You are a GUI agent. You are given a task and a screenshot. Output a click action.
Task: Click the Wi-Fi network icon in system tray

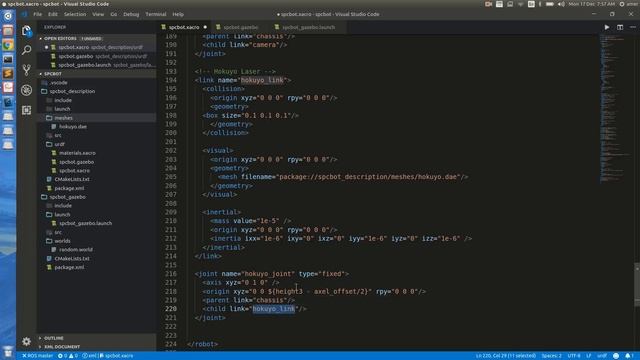point(520,4)
